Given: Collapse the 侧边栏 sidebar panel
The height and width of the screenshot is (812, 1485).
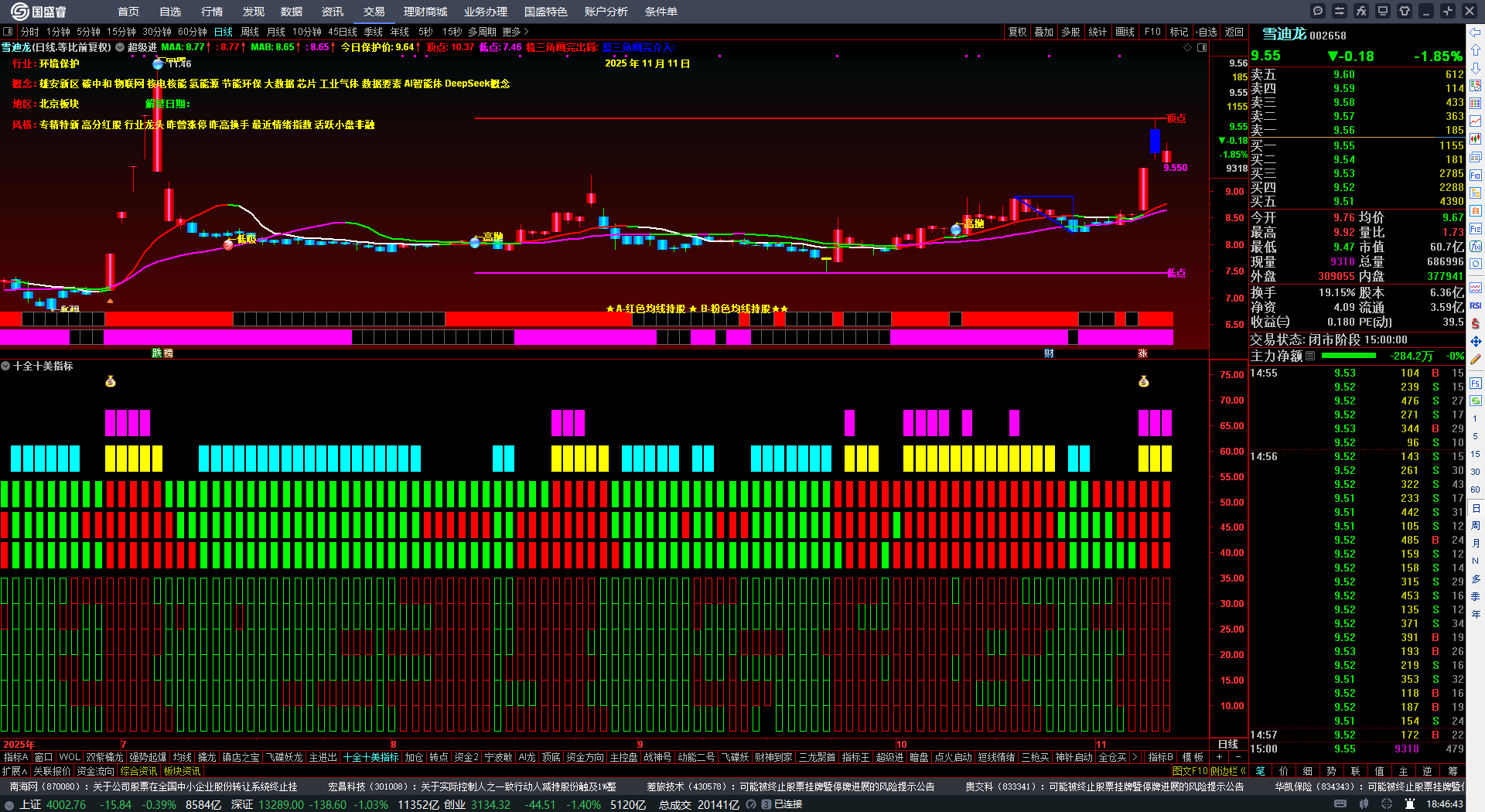Looking at the screenshot, I should [x=1229, y=771].
